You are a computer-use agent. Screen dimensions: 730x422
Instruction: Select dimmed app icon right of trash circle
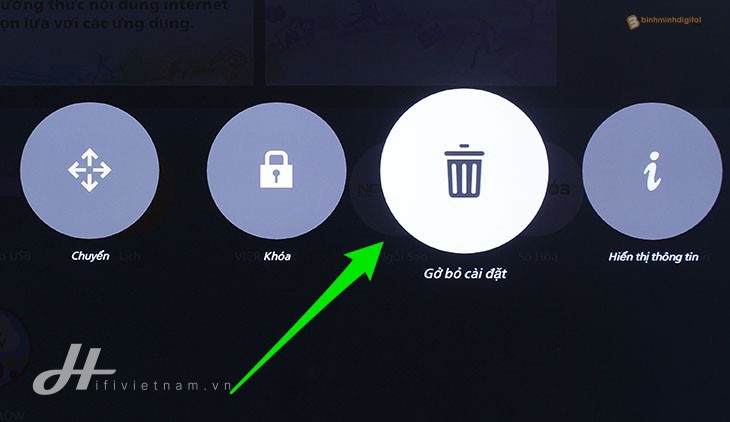tap(565, 189)
